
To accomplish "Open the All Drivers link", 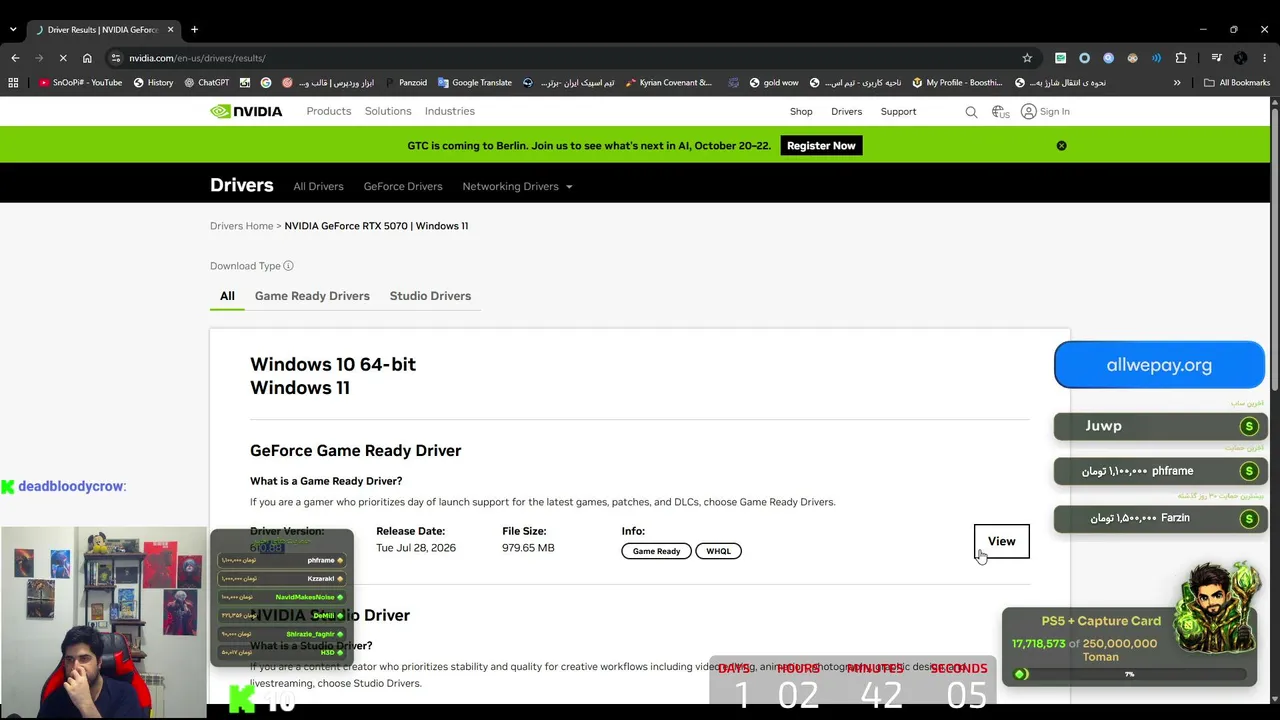I will tap(318, 186).
